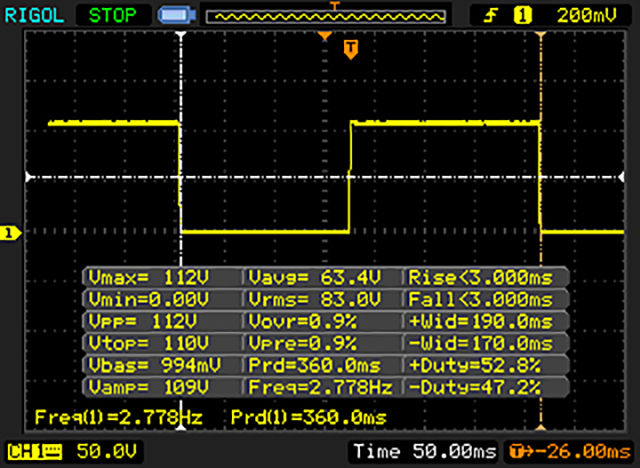Click the 50.0V vertical scale readout
The height and width of the screenshot is (468, 640).
107,452
